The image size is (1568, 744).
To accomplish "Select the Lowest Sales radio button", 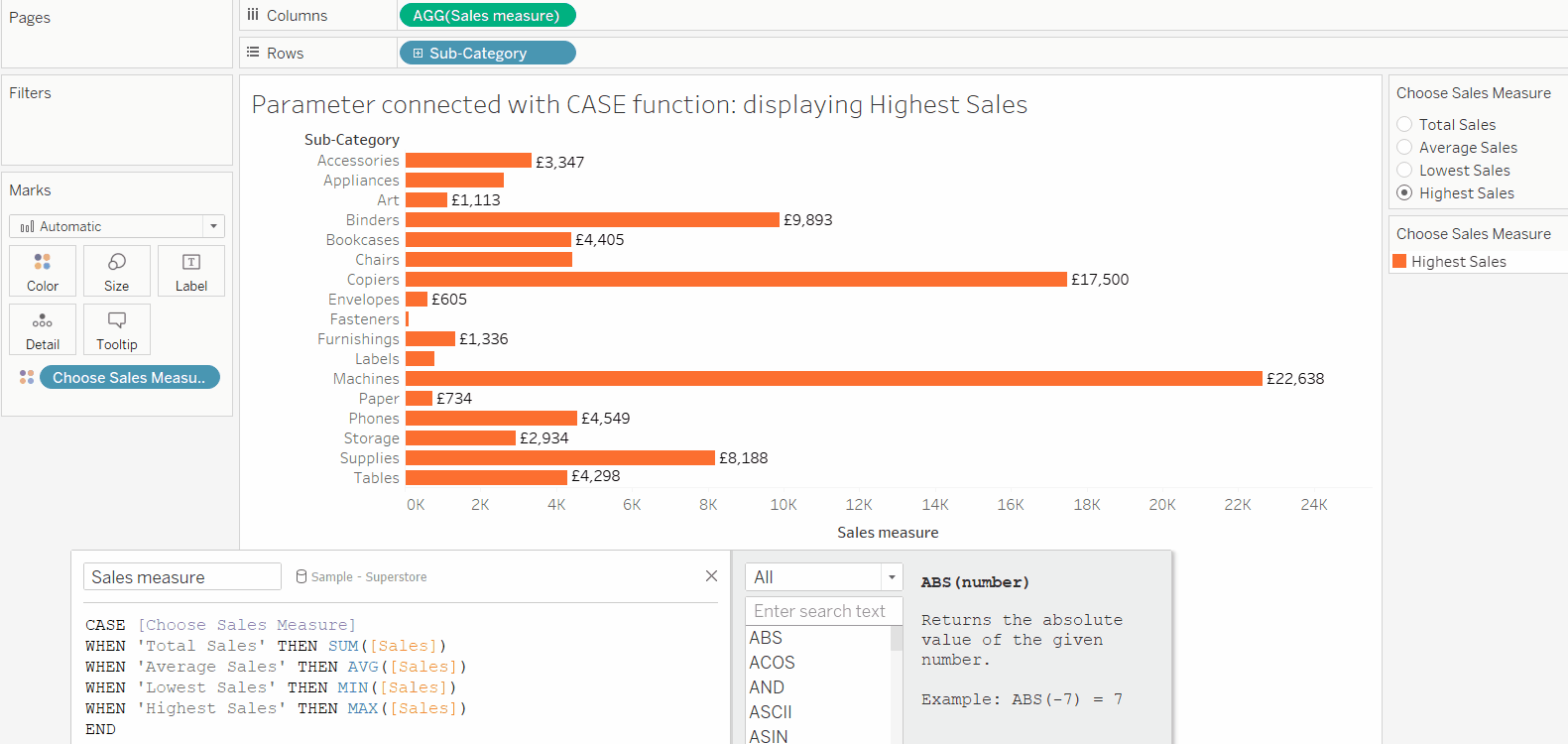I will coord(1404,170).
